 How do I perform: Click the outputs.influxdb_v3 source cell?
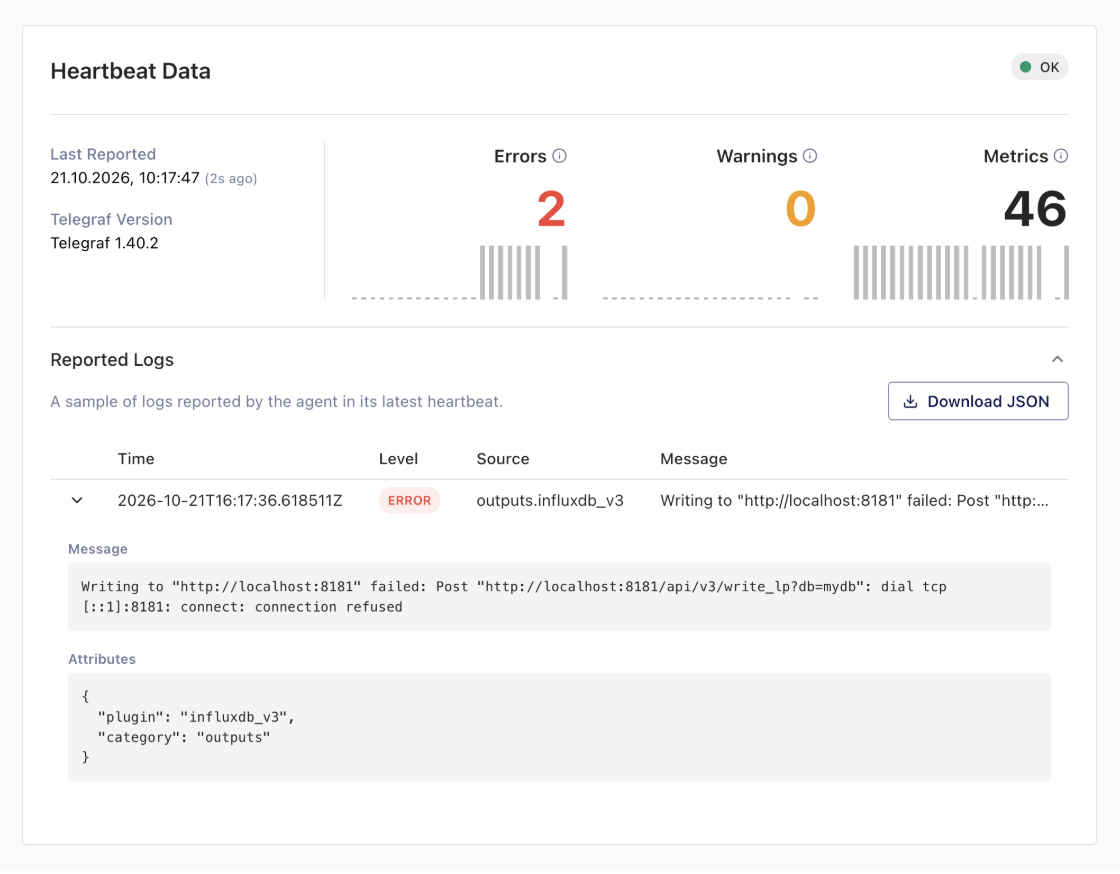[549, 501]
